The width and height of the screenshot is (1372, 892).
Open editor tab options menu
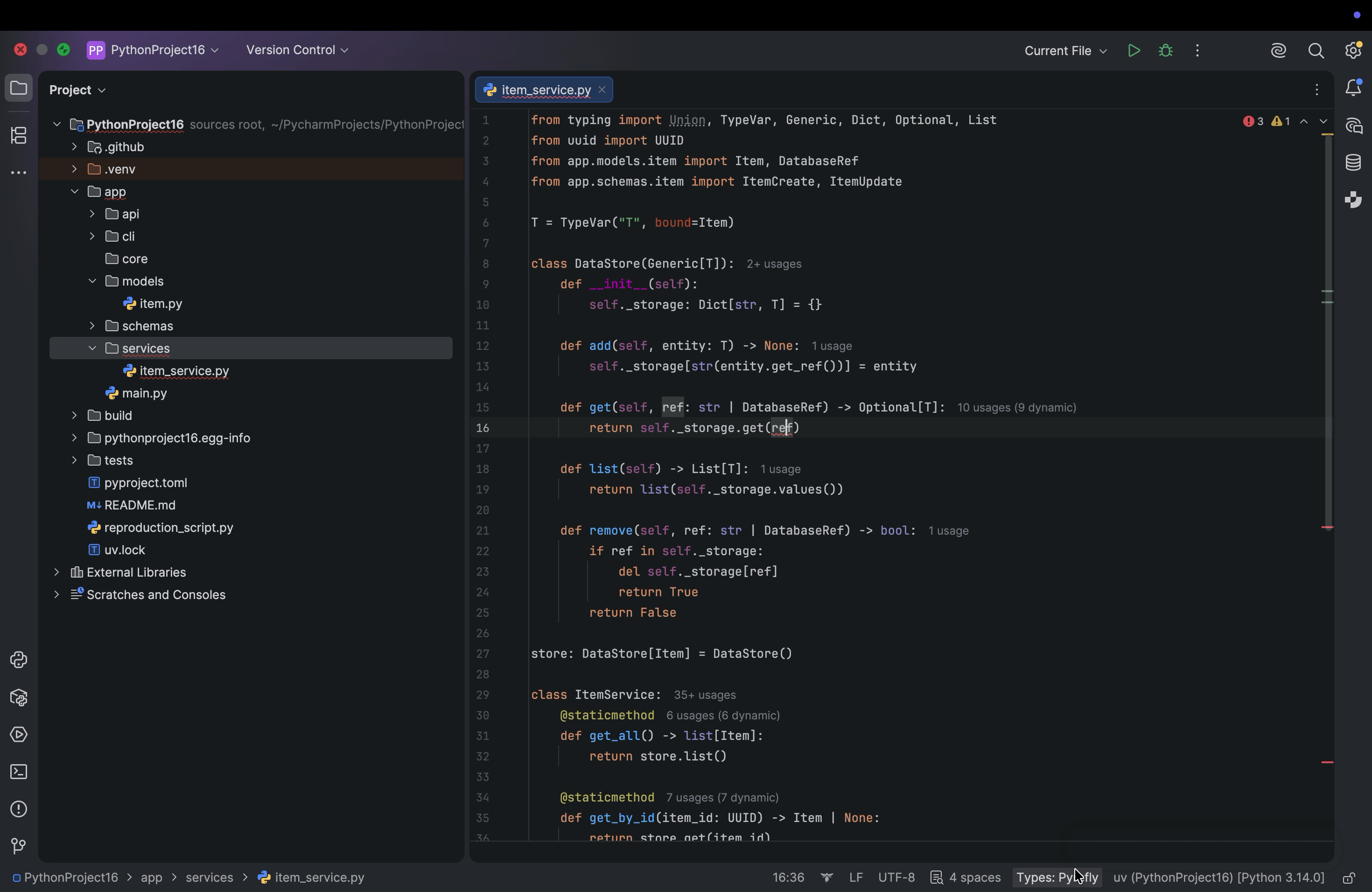coord(1316,89)
